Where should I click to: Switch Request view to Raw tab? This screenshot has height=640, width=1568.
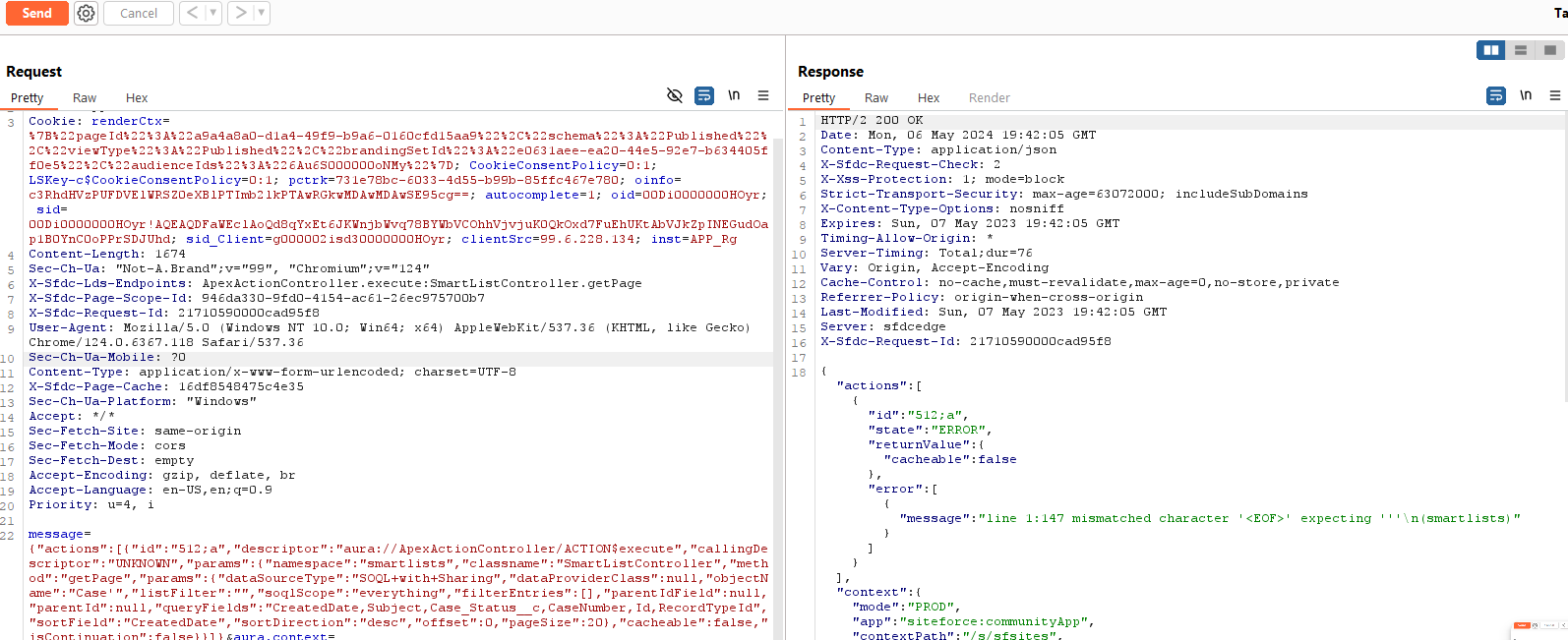[x=85, y=97]
